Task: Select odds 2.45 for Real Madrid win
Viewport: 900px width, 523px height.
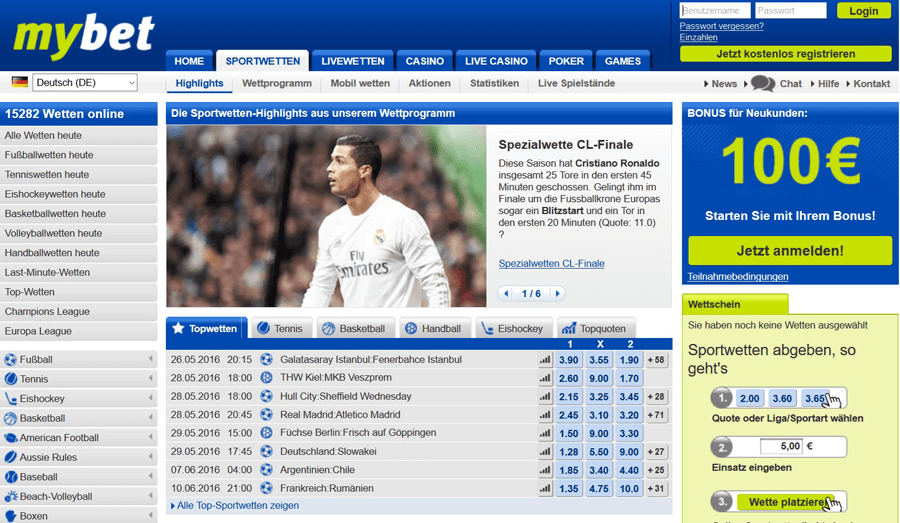Action: tap(568, 415)
